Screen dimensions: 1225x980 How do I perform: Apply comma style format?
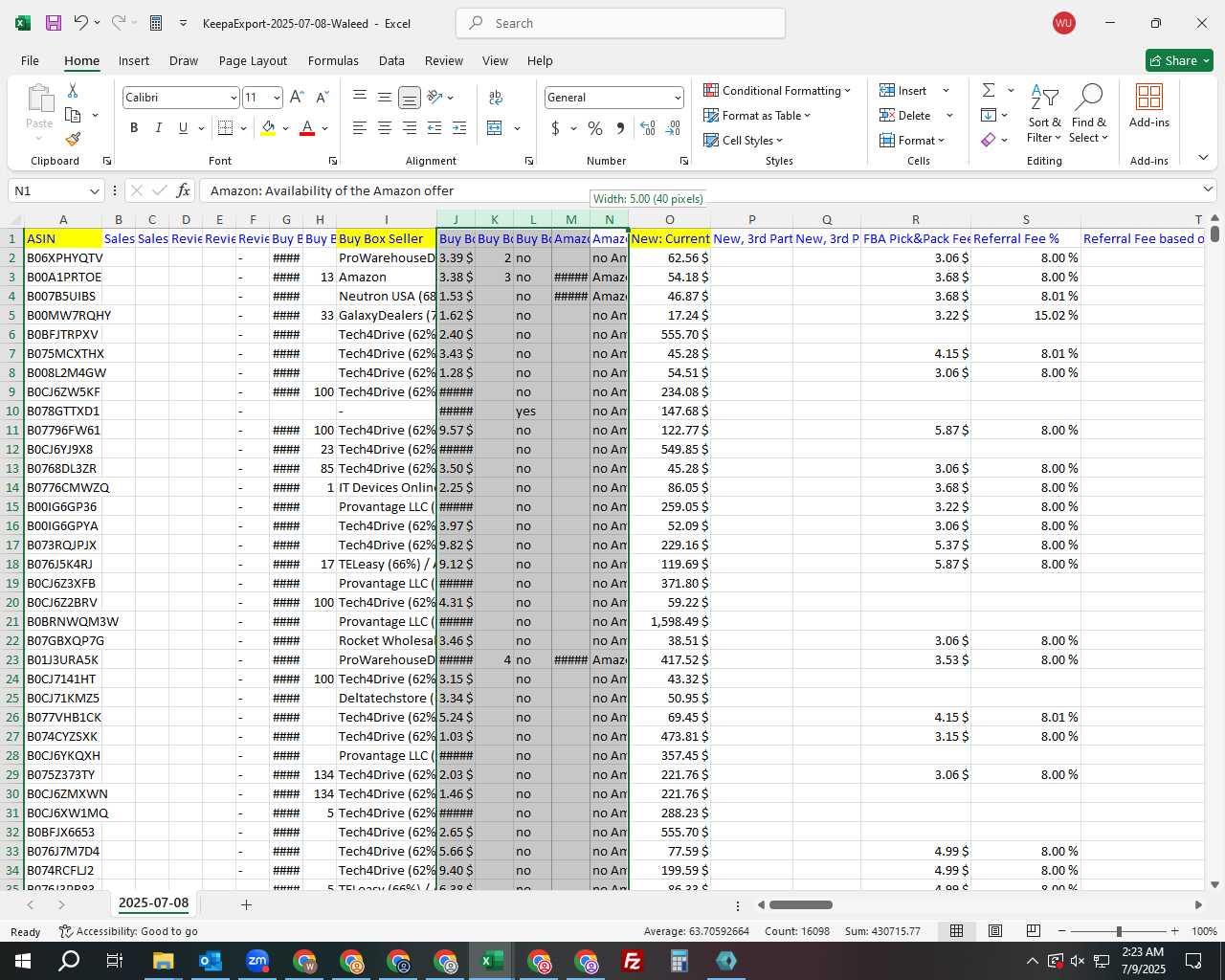tap(620, 128)
